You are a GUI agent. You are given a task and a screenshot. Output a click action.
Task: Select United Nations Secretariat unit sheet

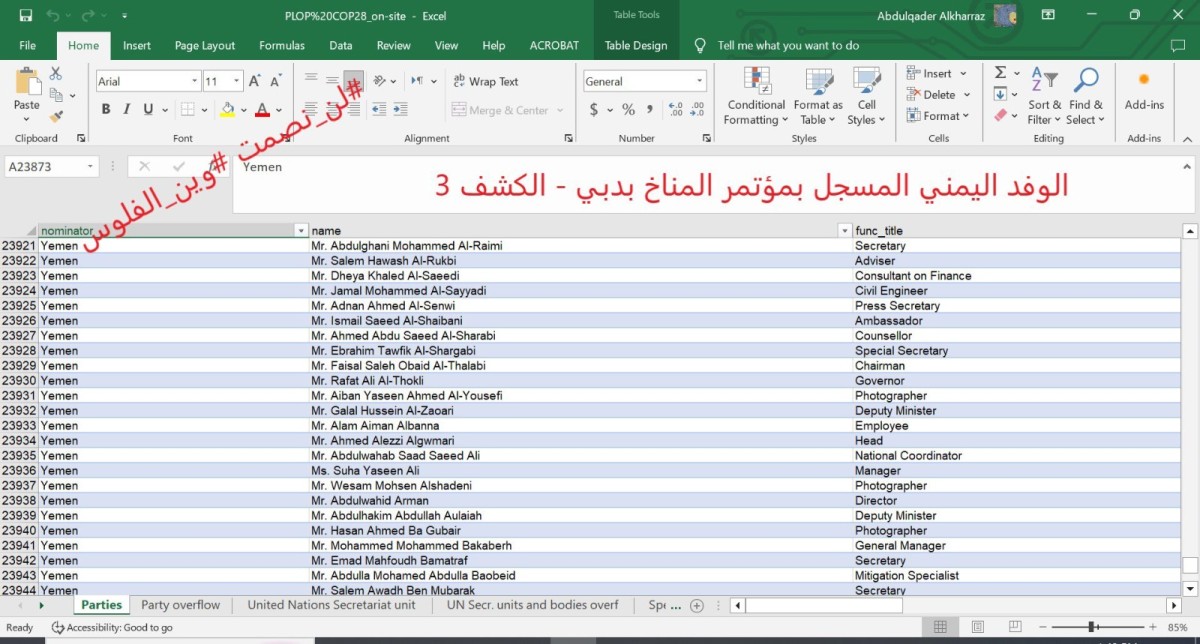pyautogui.click(x=331, y=604)
